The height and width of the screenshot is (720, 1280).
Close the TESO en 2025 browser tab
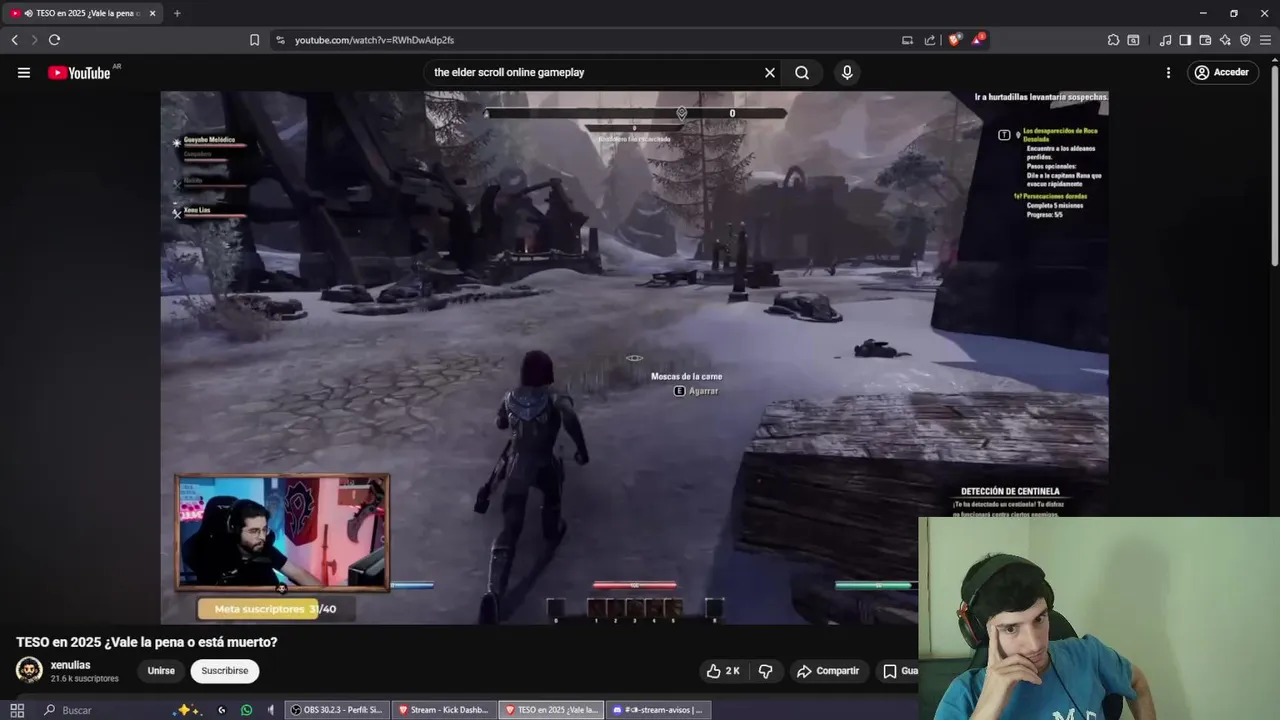click(x=152, y=13)
